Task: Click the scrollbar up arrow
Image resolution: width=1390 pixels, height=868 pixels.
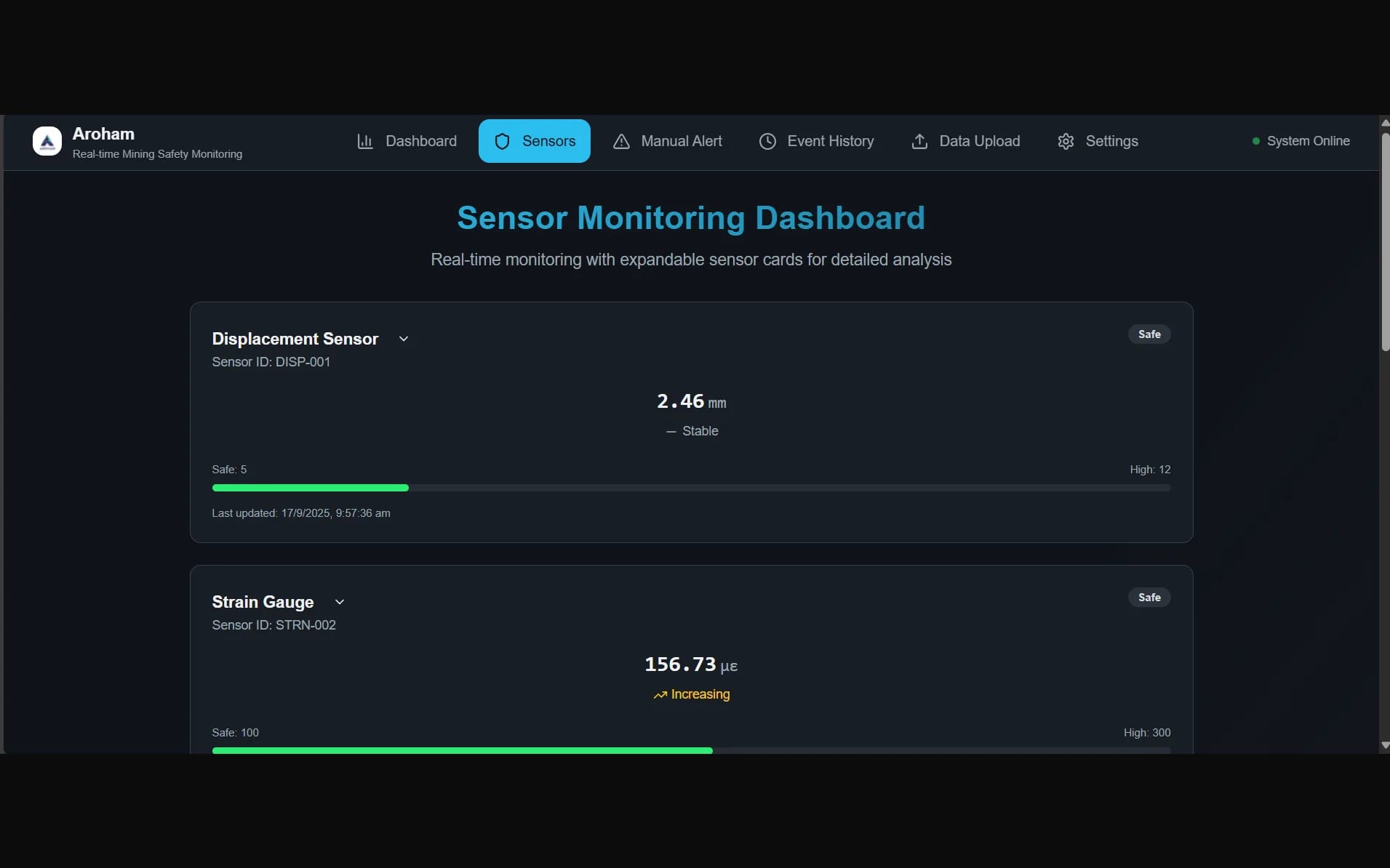Action: click(x=1385, y=123)
